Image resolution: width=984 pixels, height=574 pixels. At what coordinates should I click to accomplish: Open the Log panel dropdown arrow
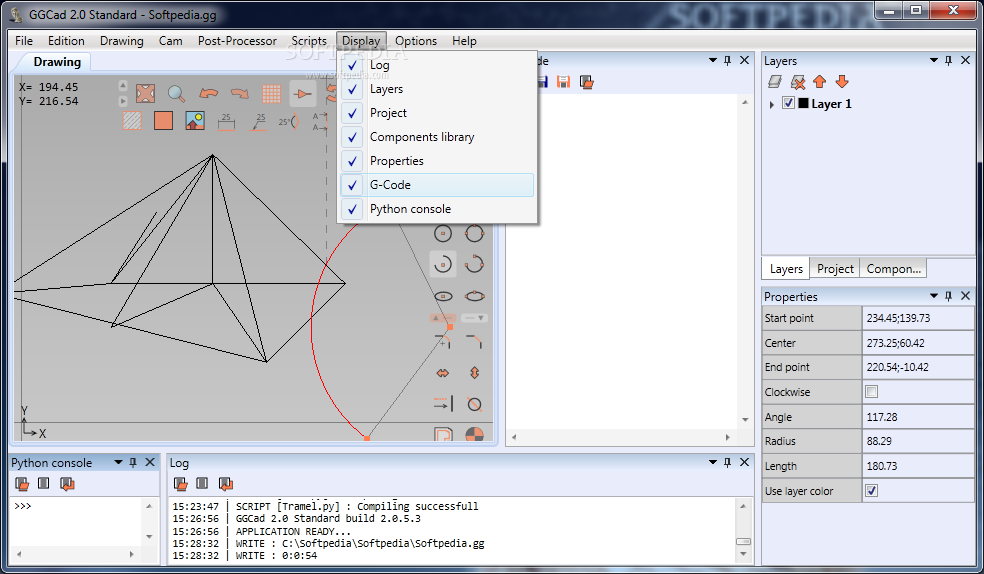coord(713,462)
